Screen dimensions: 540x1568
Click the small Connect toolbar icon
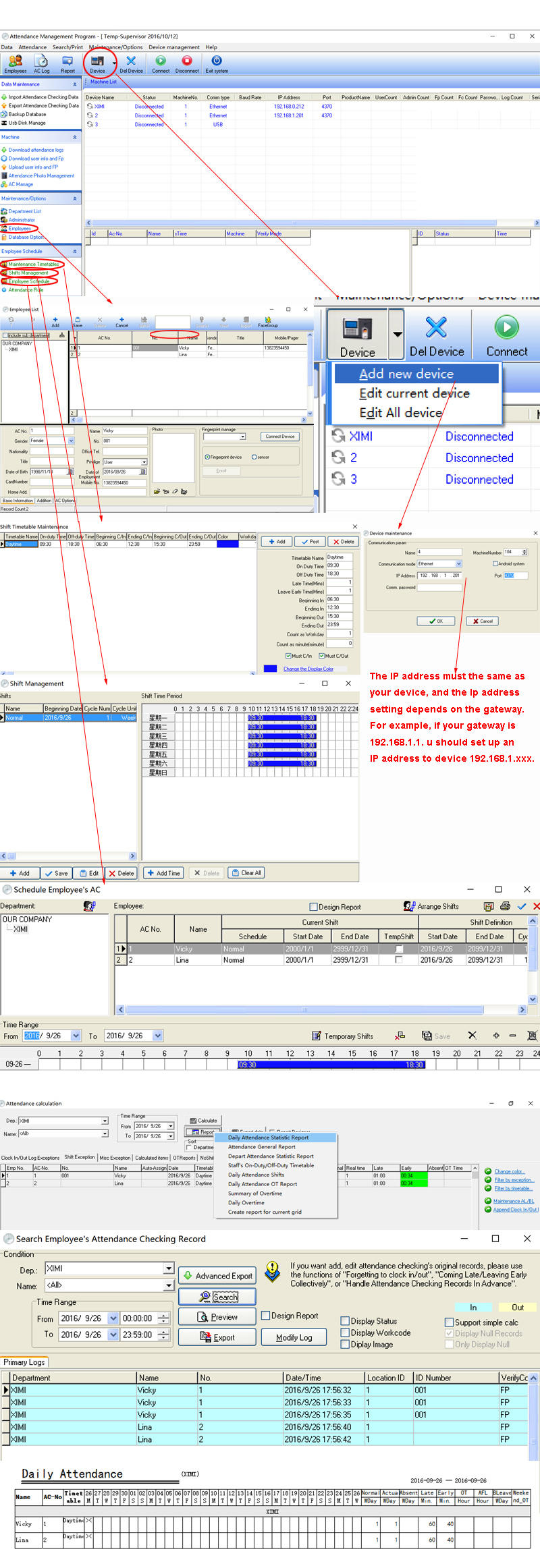point(161,61)
